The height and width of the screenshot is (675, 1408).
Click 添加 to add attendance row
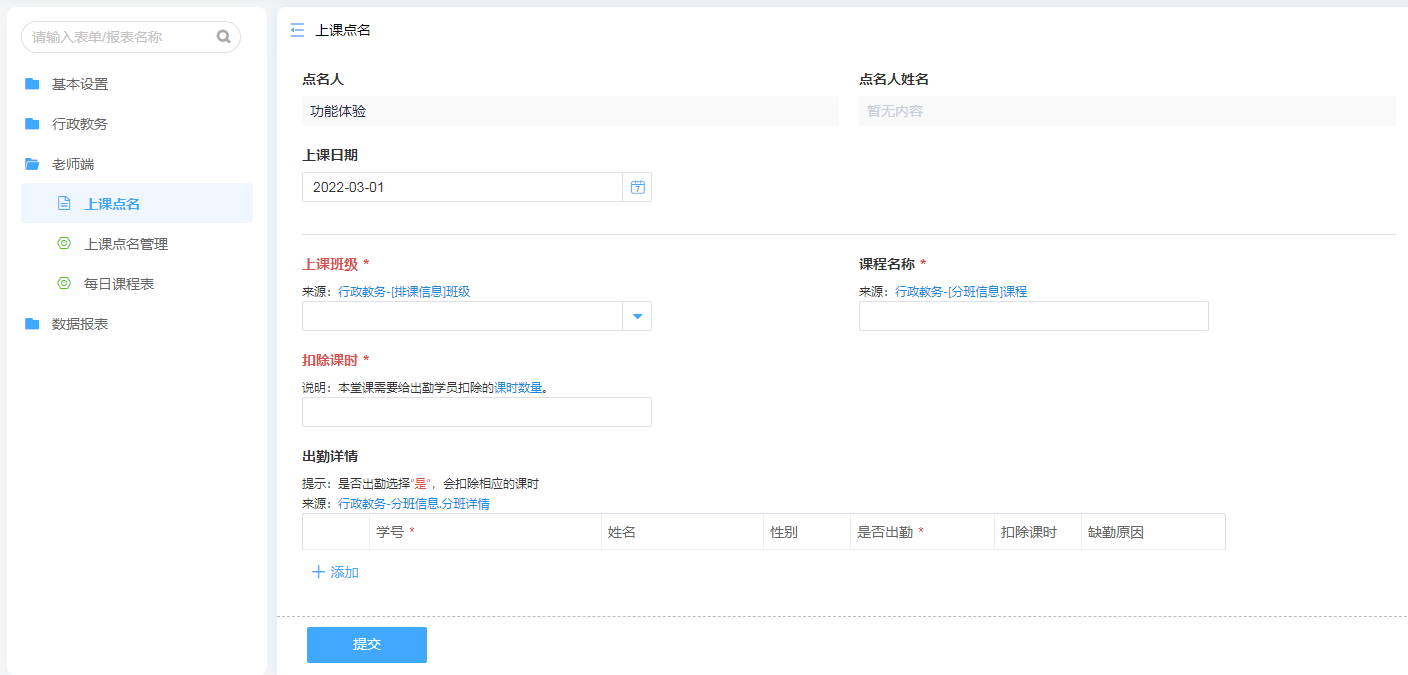pyautogui.click(x=336, y=572)
